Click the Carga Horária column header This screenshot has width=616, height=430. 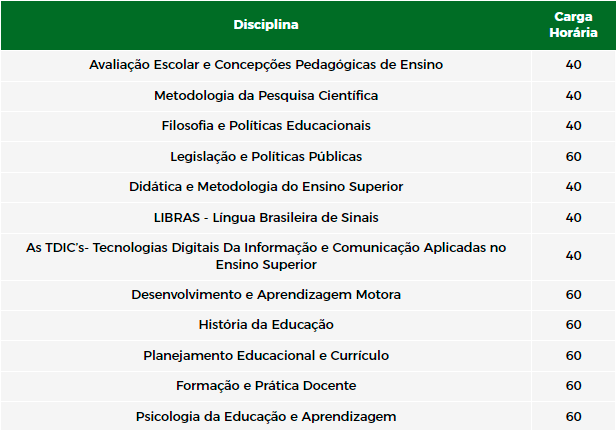click(573, 25)
